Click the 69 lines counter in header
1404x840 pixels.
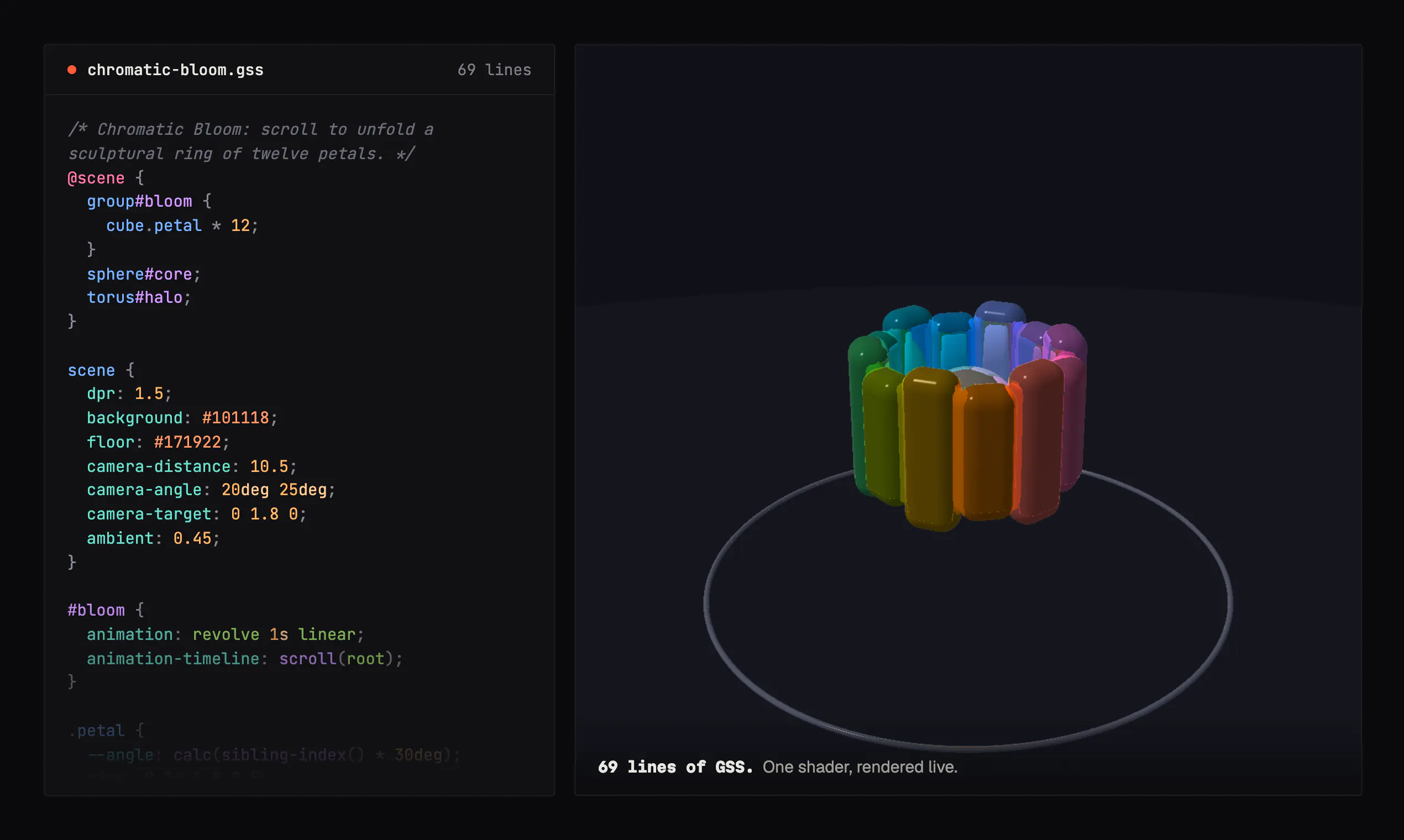point(494,70)
